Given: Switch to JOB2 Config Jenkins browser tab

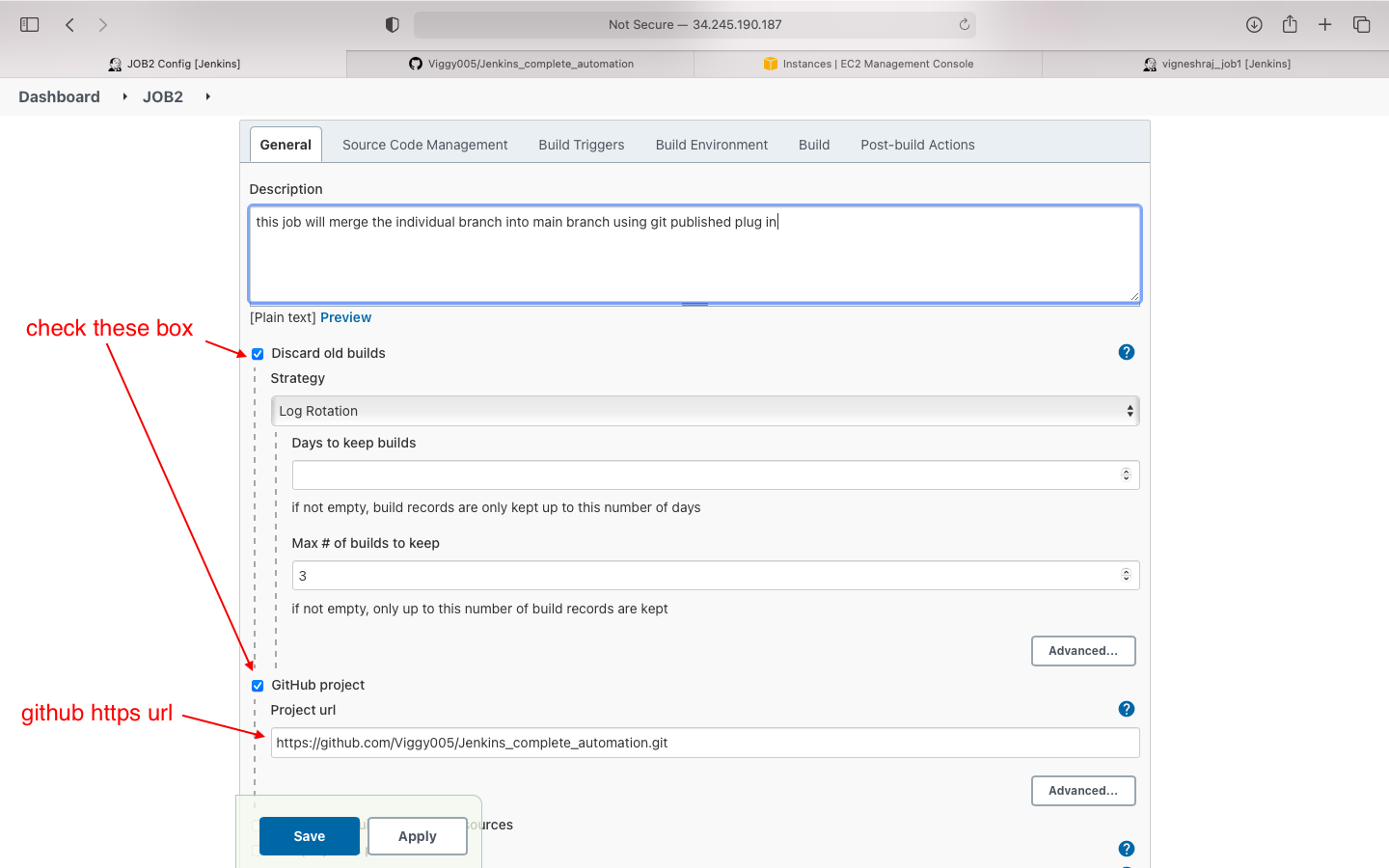Looking at the screenshot, I should pos(174,64).
